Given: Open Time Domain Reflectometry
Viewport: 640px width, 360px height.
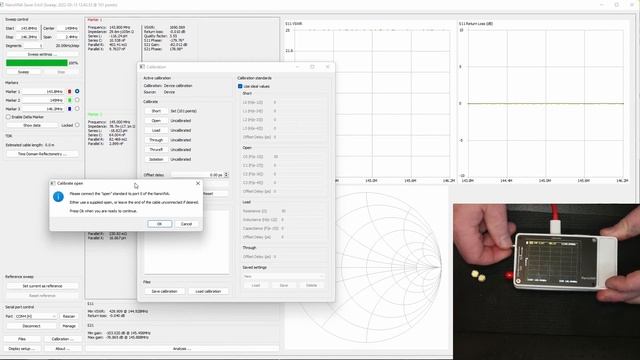Looking at the screenshot, I should [42, 154].
